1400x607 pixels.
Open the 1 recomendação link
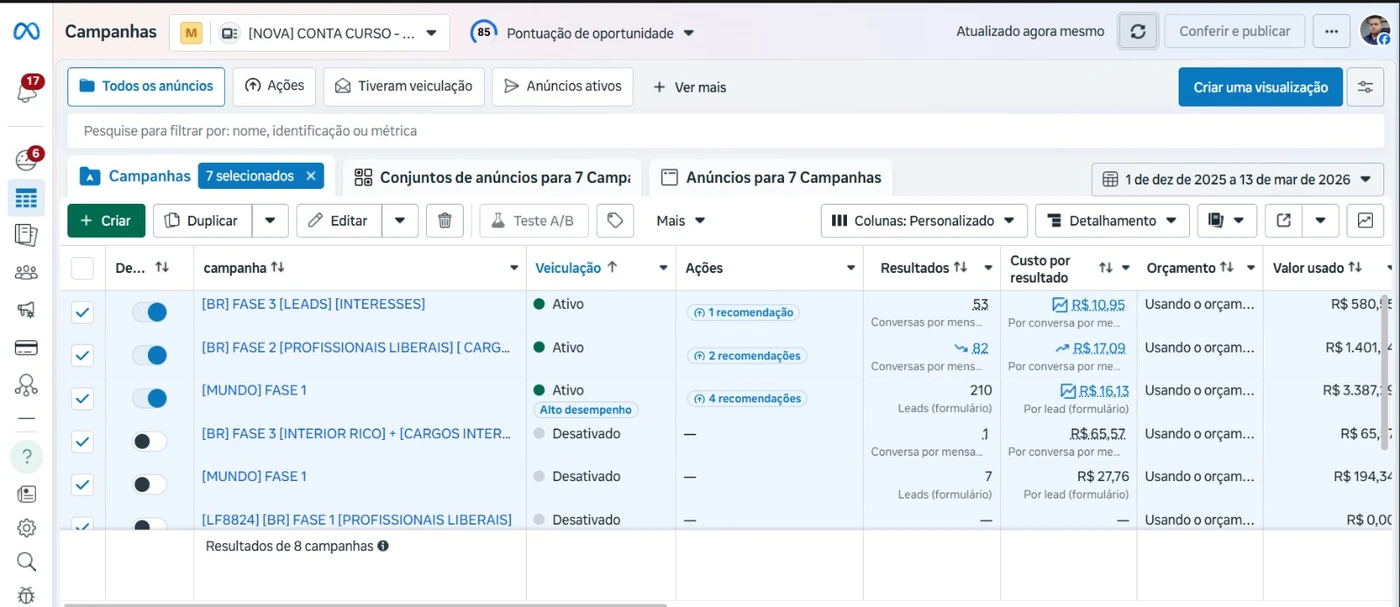point(743,313)
